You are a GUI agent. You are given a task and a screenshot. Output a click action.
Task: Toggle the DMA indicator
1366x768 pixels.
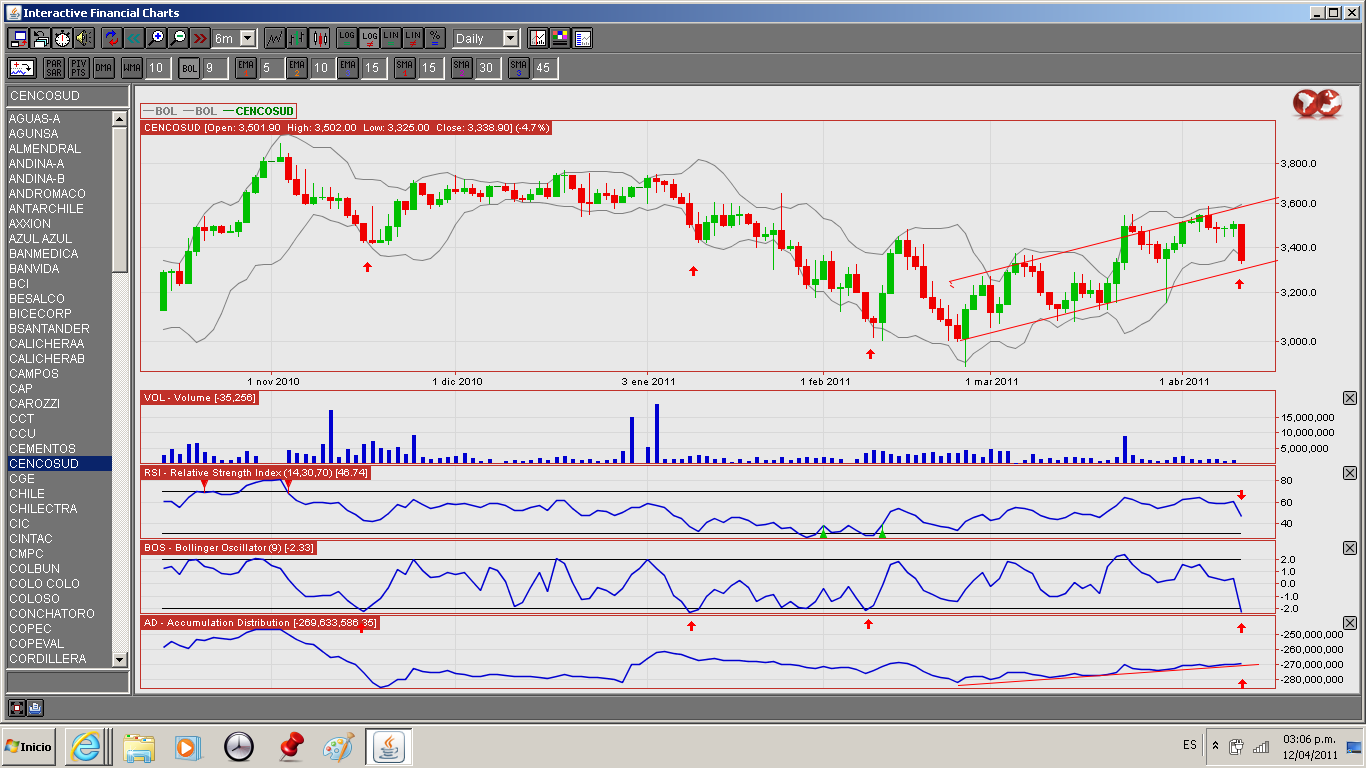tap(103, 68)
